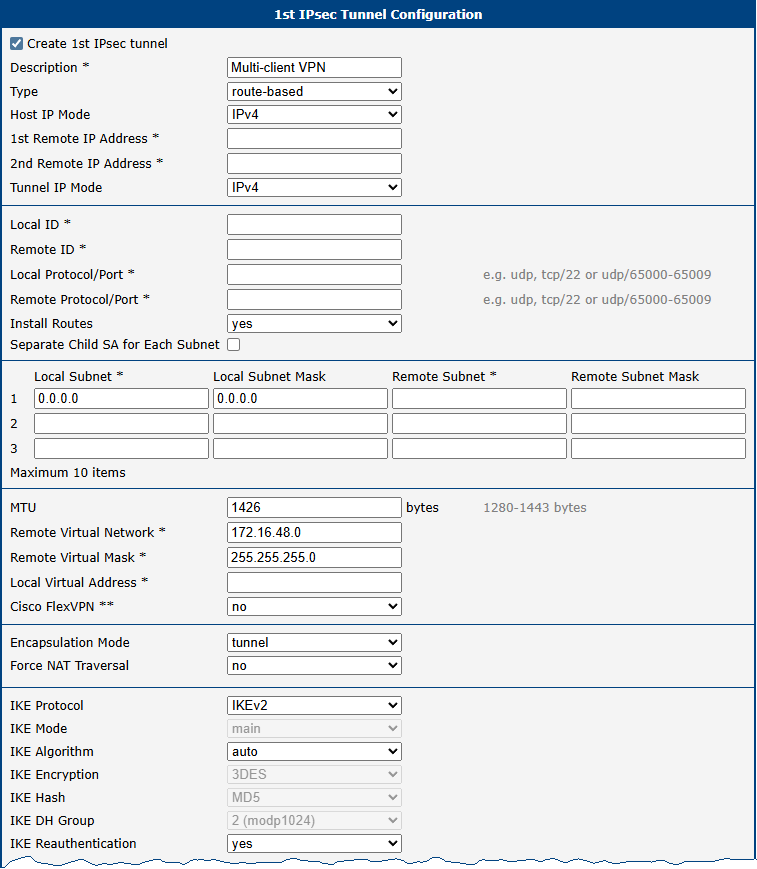This screenshot has height=869, width=757.
Task: Click the row 1 Remote Subnet Mask field
Action: click(658, 398)
